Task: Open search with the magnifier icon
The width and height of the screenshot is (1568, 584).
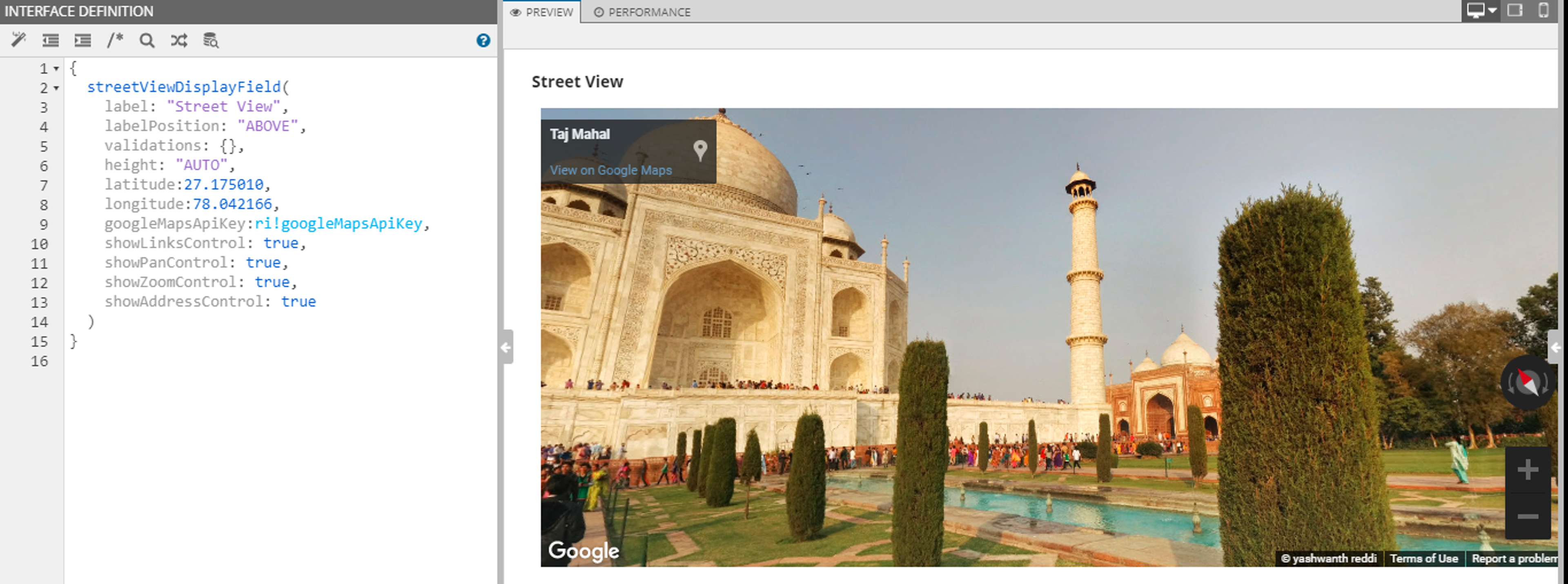Action: (x=147, y=40)
